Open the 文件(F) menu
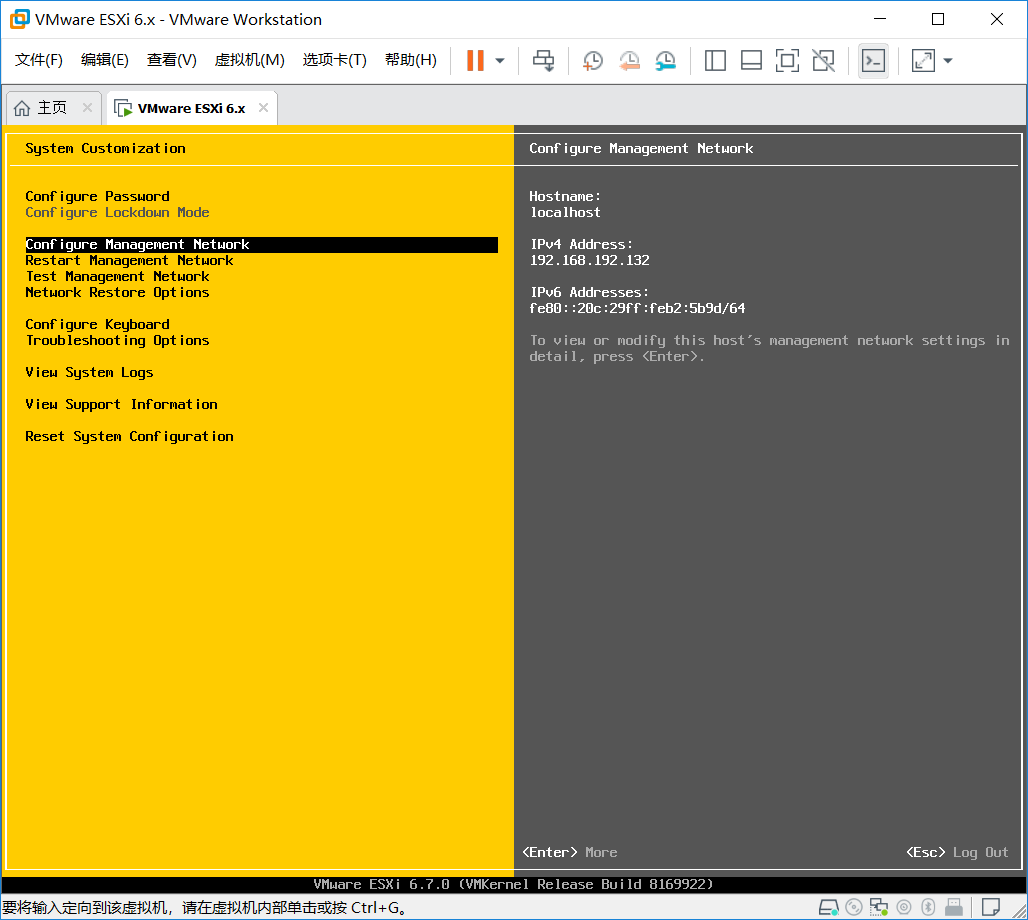Screen dimensions: 1028x920 click(x=39, y=60)
